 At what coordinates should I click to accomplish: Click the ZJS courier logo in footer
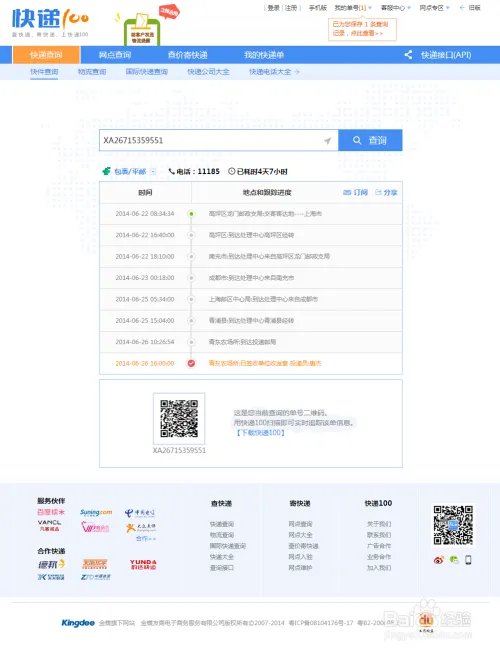coord(95,577)
